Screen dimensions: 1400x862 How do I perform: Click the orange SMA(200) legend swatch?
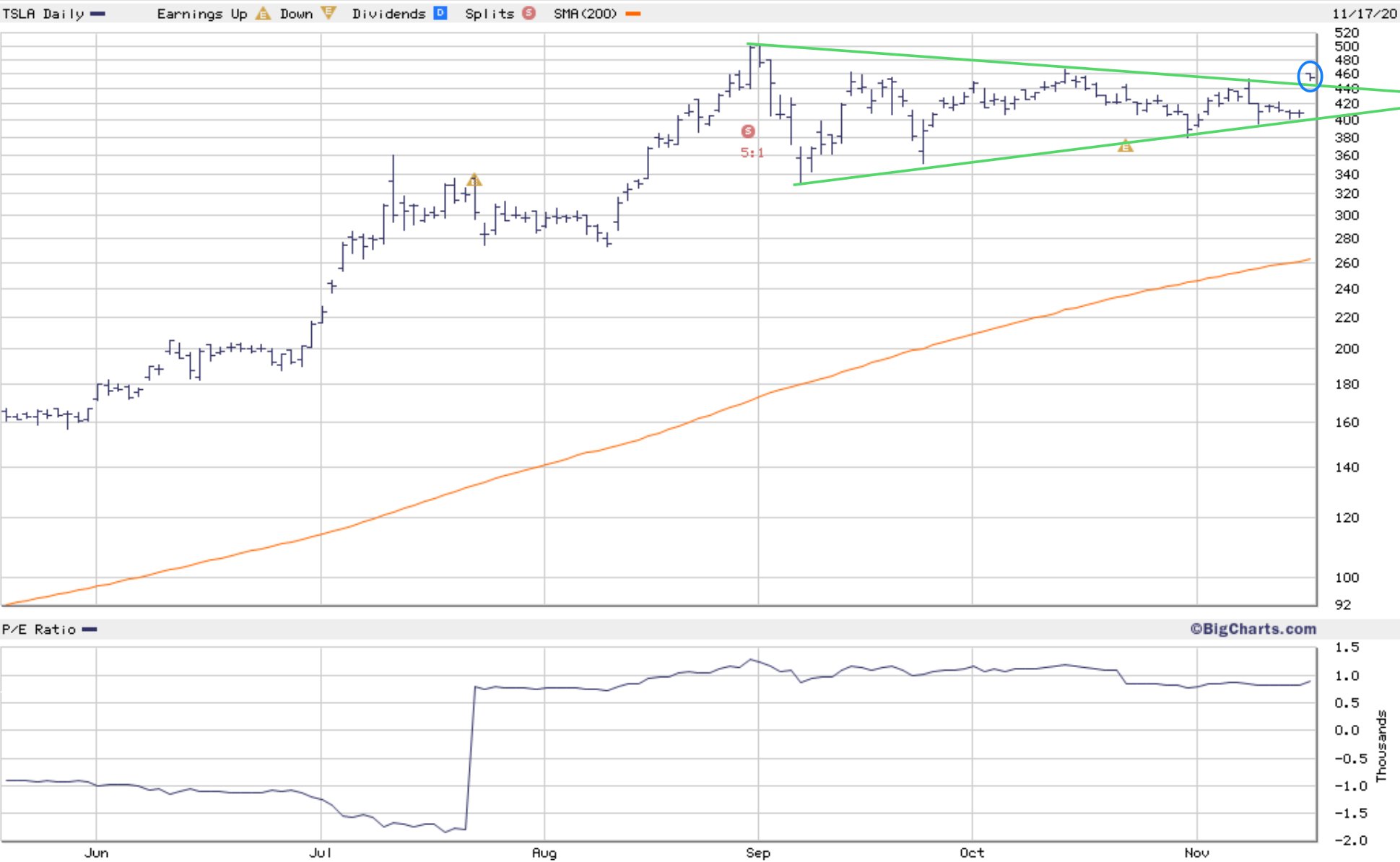tap(633, 14)
